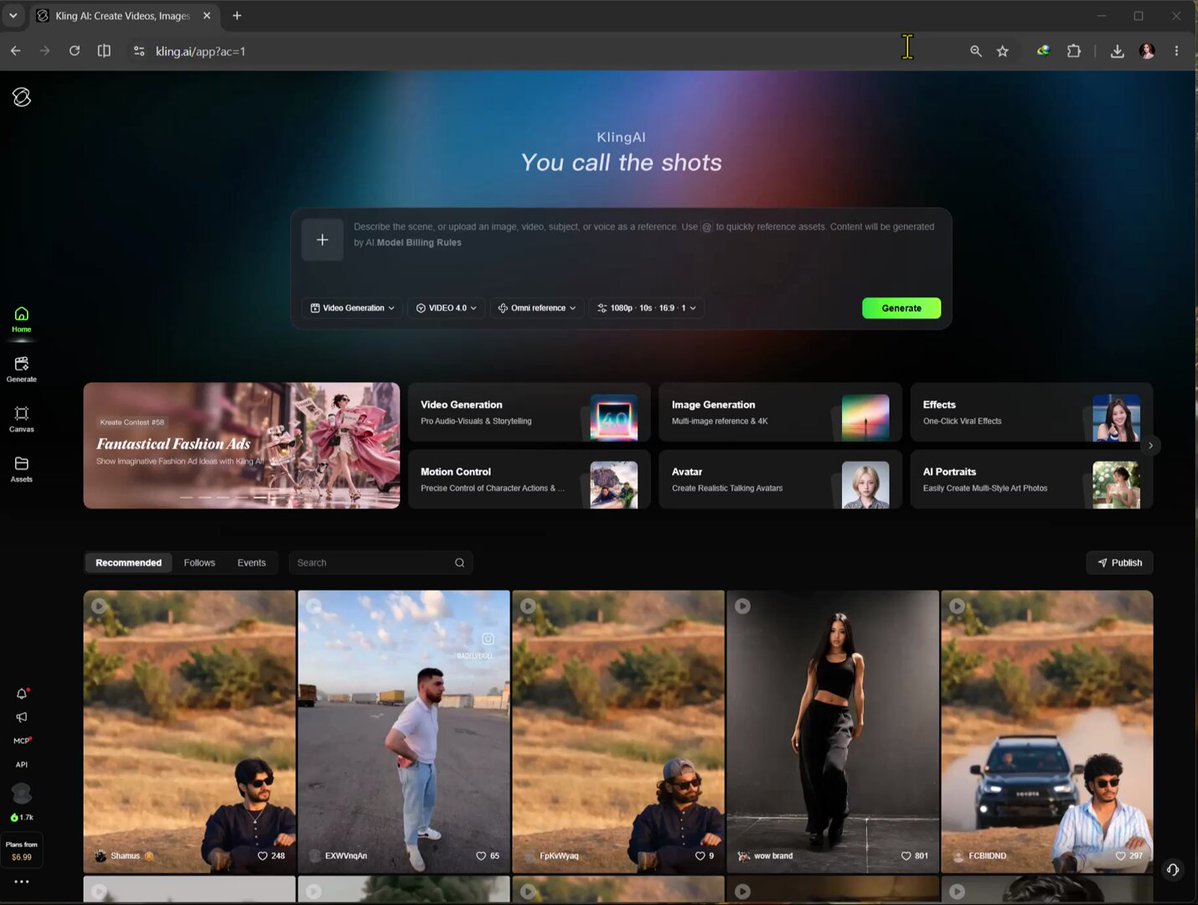Screen dimensions: 1198x905
Task: Select the Recommended tab
Action: [x=128, y=563]
